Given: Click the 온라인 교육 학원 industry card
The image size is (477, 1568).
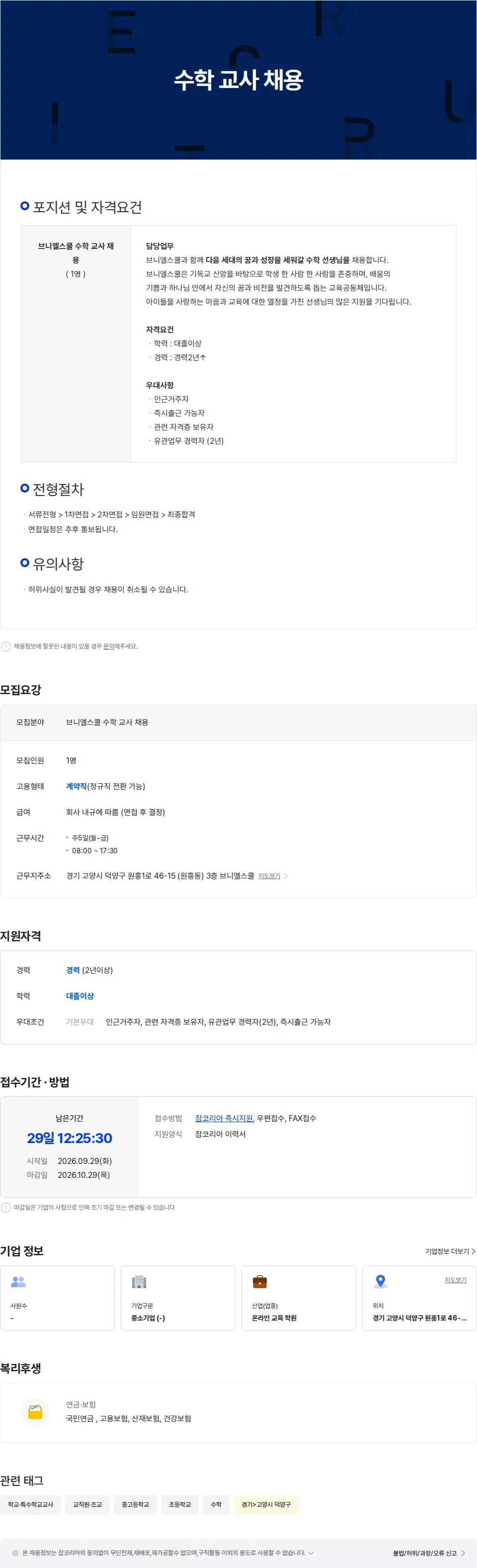Looking at the screenshot, I should click(x=299, y=1298).
